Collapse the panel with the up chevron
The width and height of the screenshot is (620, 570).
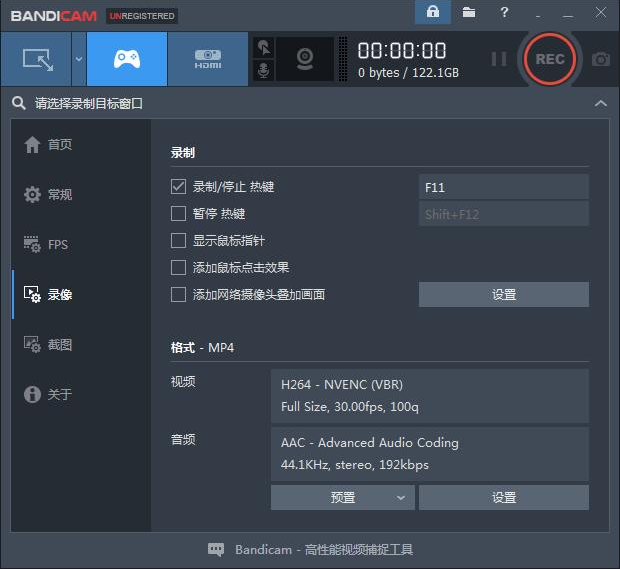(601, 104)
